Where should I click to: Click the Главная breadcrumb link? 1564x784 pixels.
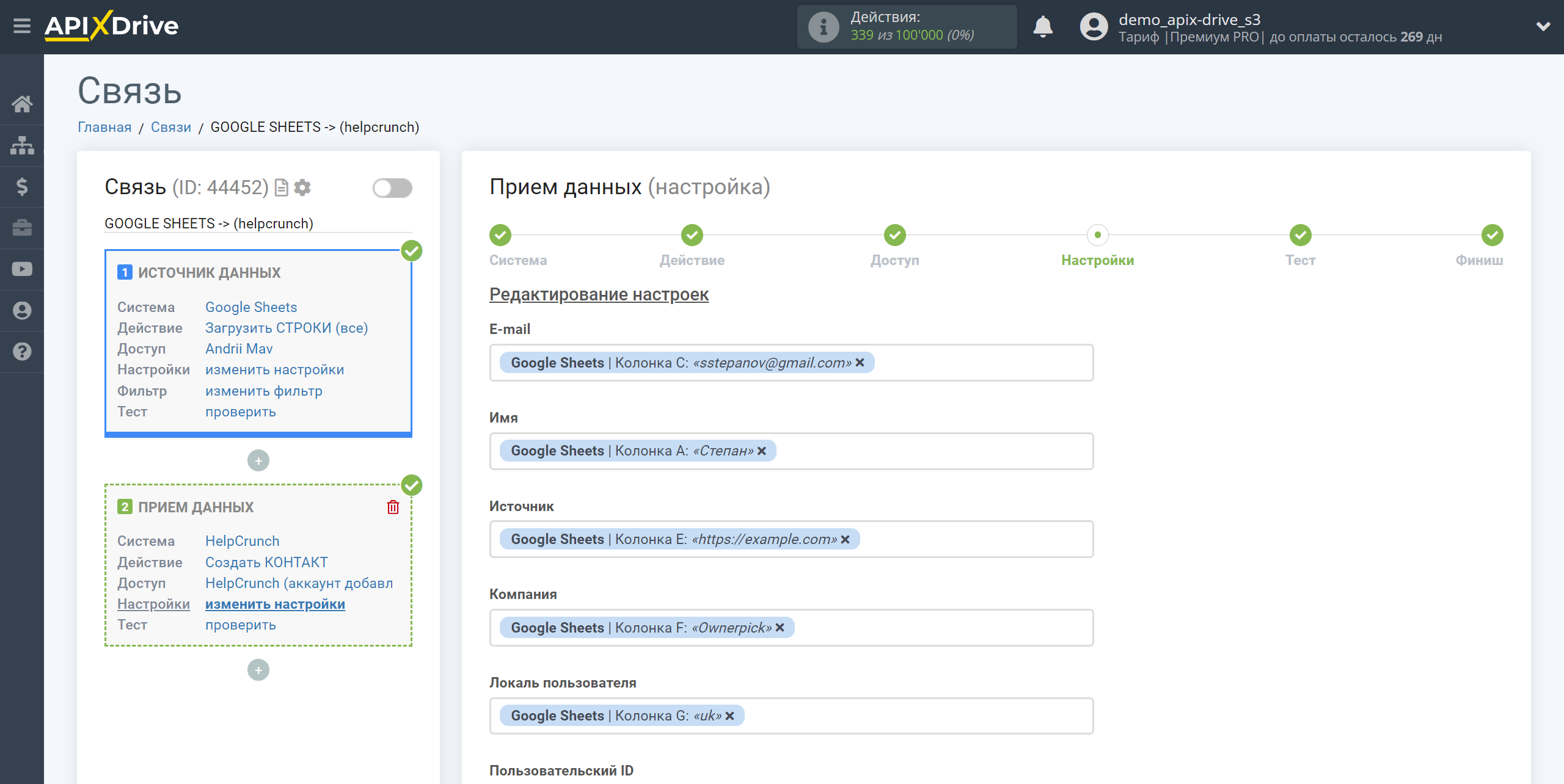pyautogui.click(x=104, y=127)
